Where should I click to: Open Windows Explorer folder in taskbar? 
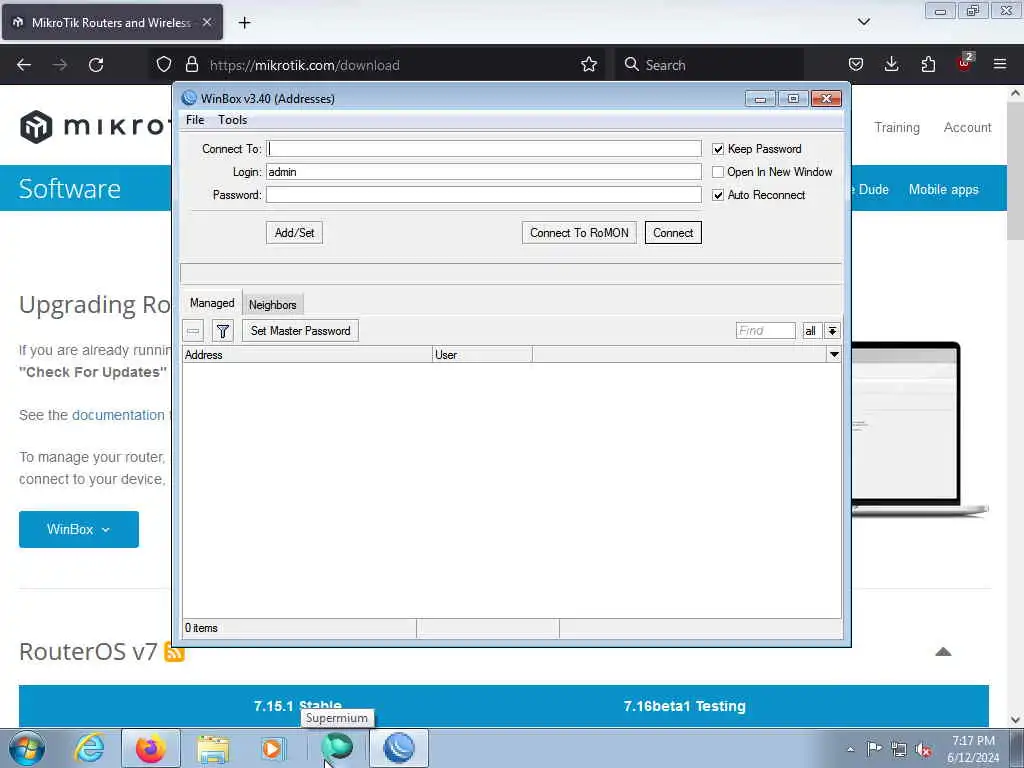[213, 749]
